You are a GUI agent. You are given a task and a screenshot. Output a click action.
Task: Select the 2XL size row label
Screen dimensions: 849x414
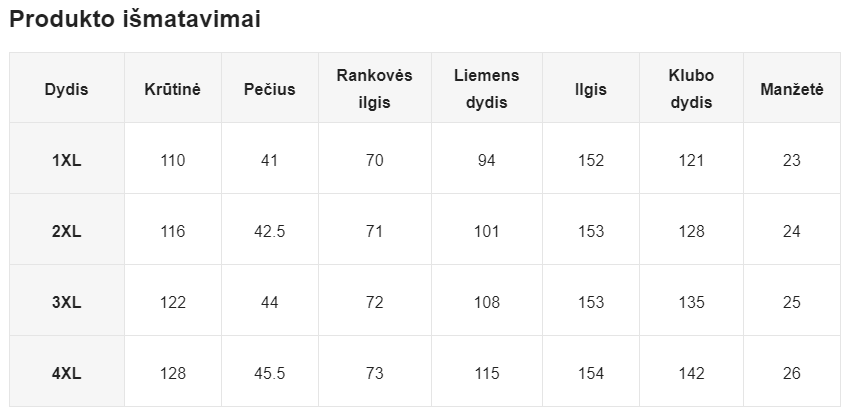tap(66, 231)
